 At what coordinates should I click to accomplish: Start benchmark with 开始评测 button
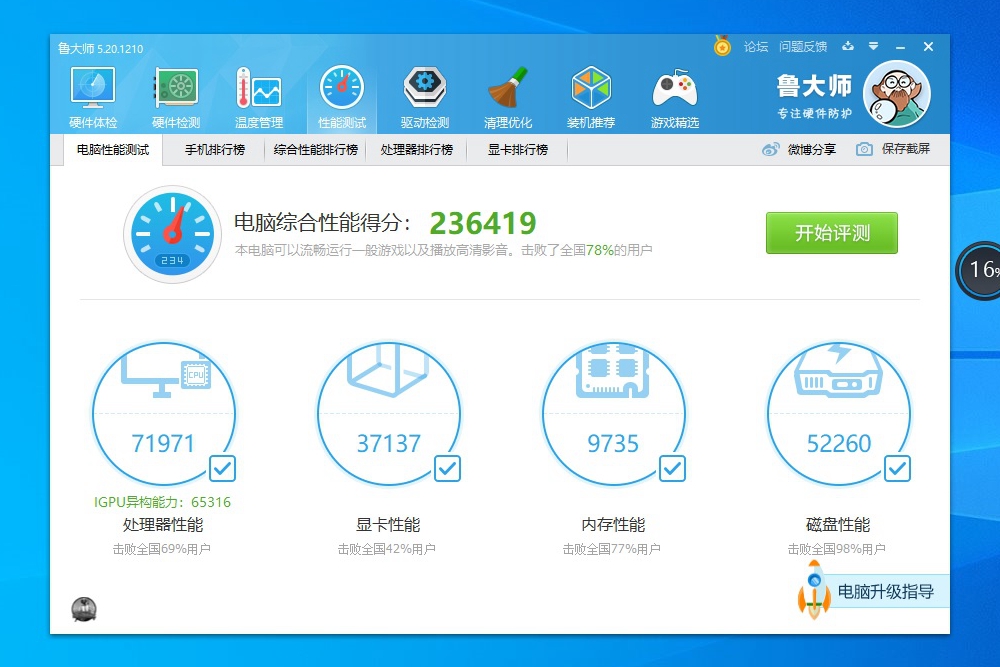832,233
